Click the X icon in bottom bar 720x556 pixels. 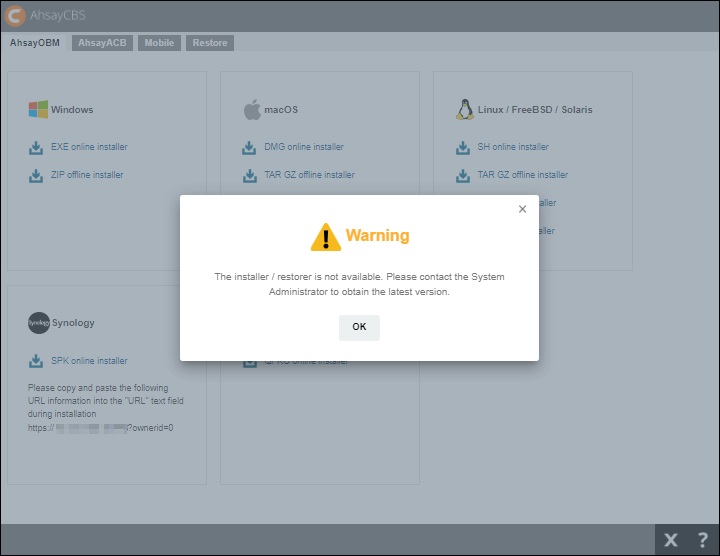[671, 540]
